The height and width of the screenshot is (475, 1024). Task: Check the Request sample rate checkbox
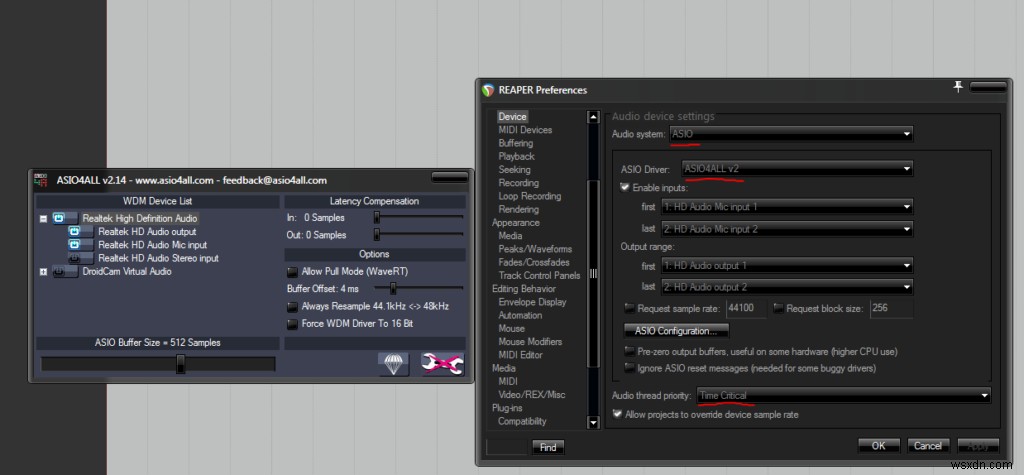click(630, 308)
